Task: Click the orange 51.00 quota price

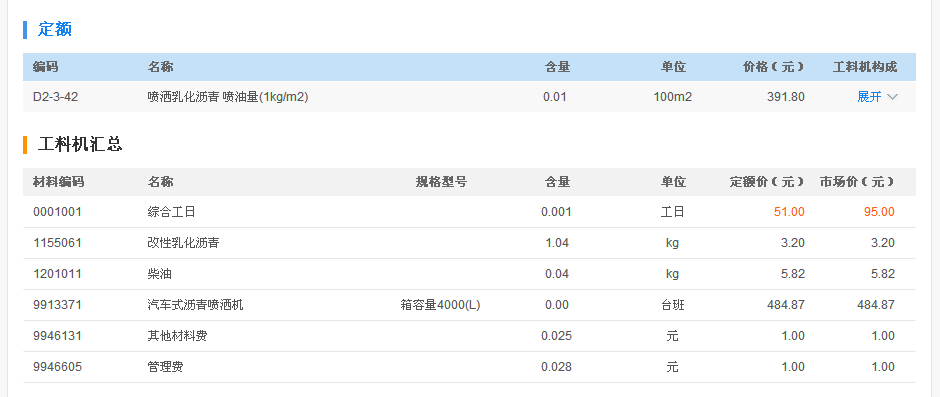Action: coord(789,212)
